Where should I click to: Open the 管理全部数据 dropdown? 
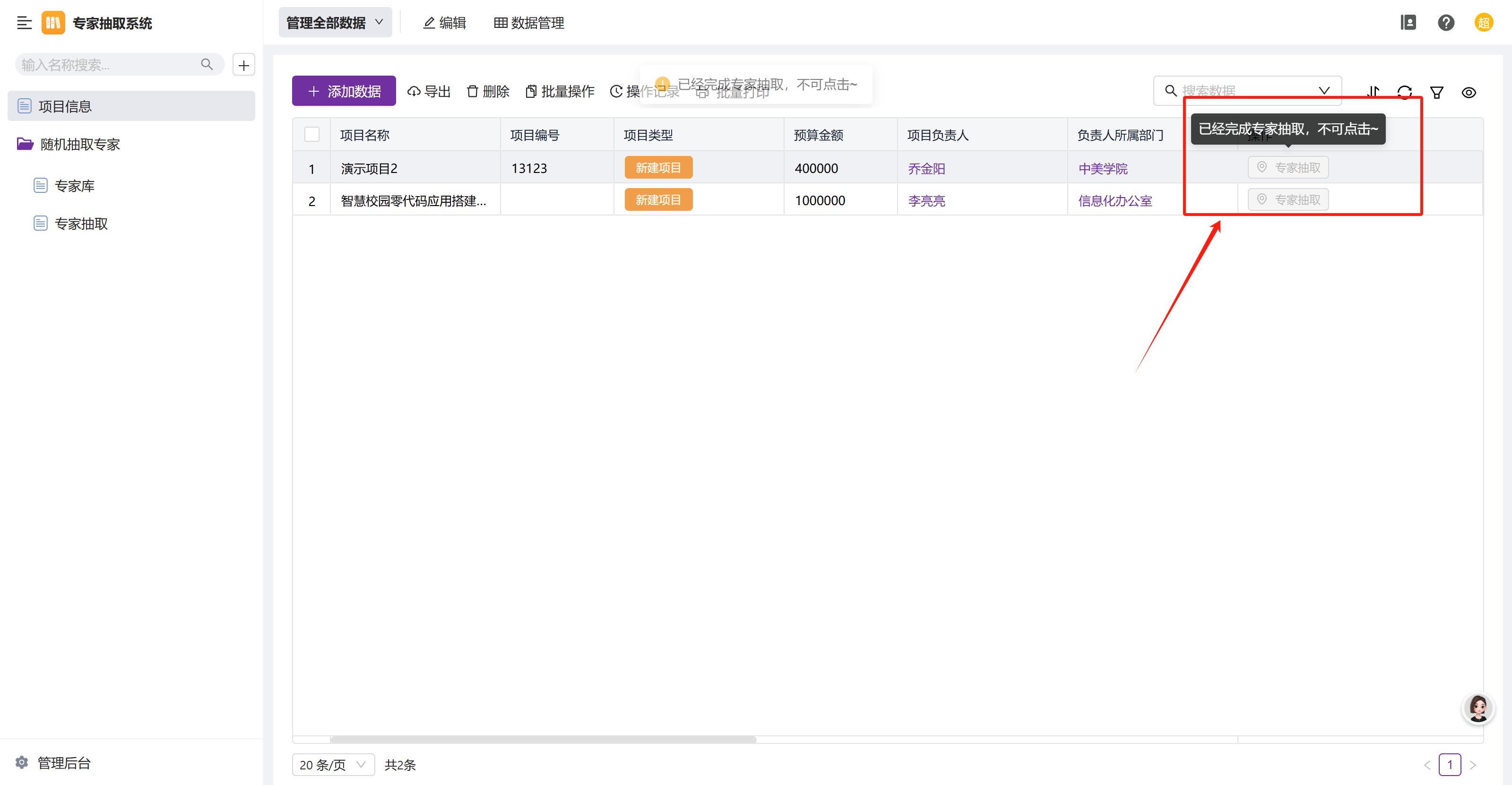coord(335,23)
